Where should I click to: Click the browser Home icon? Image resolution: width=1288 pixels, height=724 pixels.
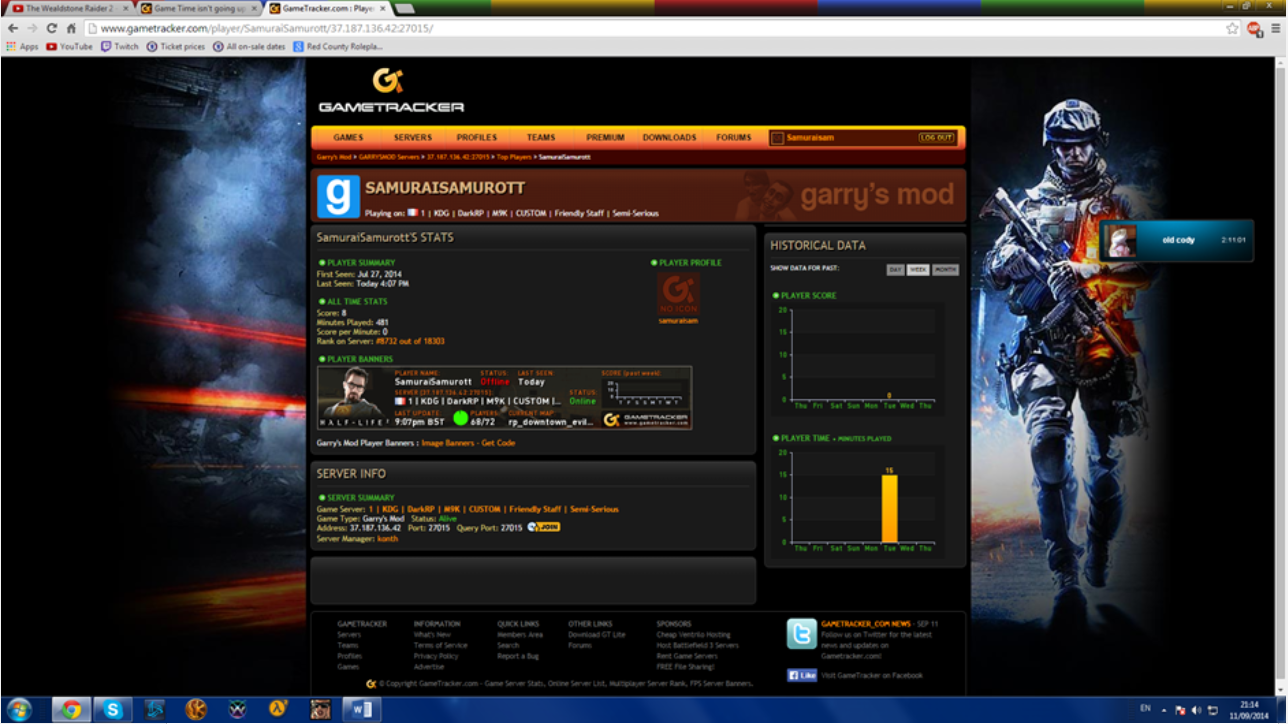pyautogui.click(x=71, y=28)
